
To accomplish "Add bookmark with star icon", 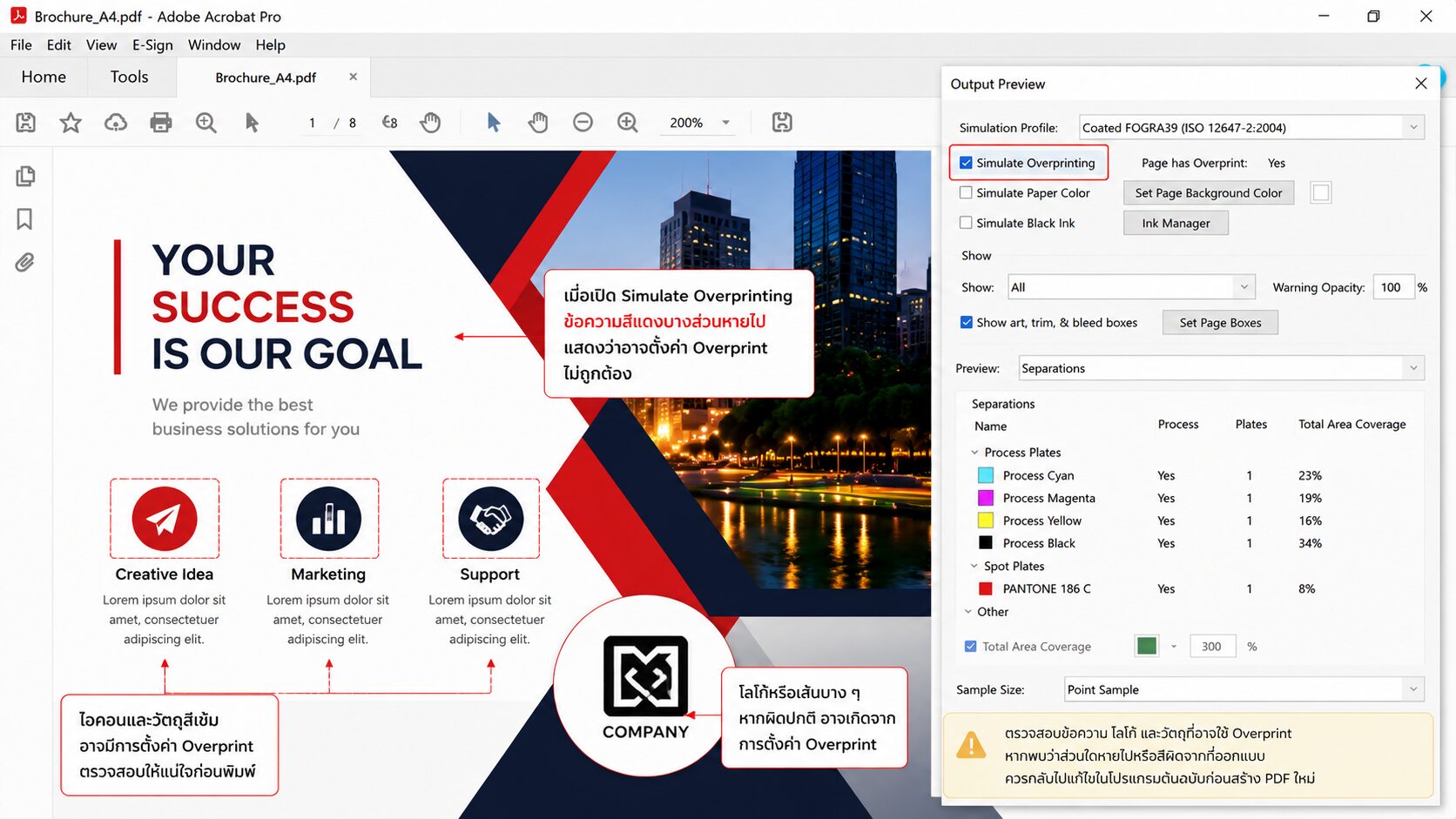I will [x=71, y=123].
